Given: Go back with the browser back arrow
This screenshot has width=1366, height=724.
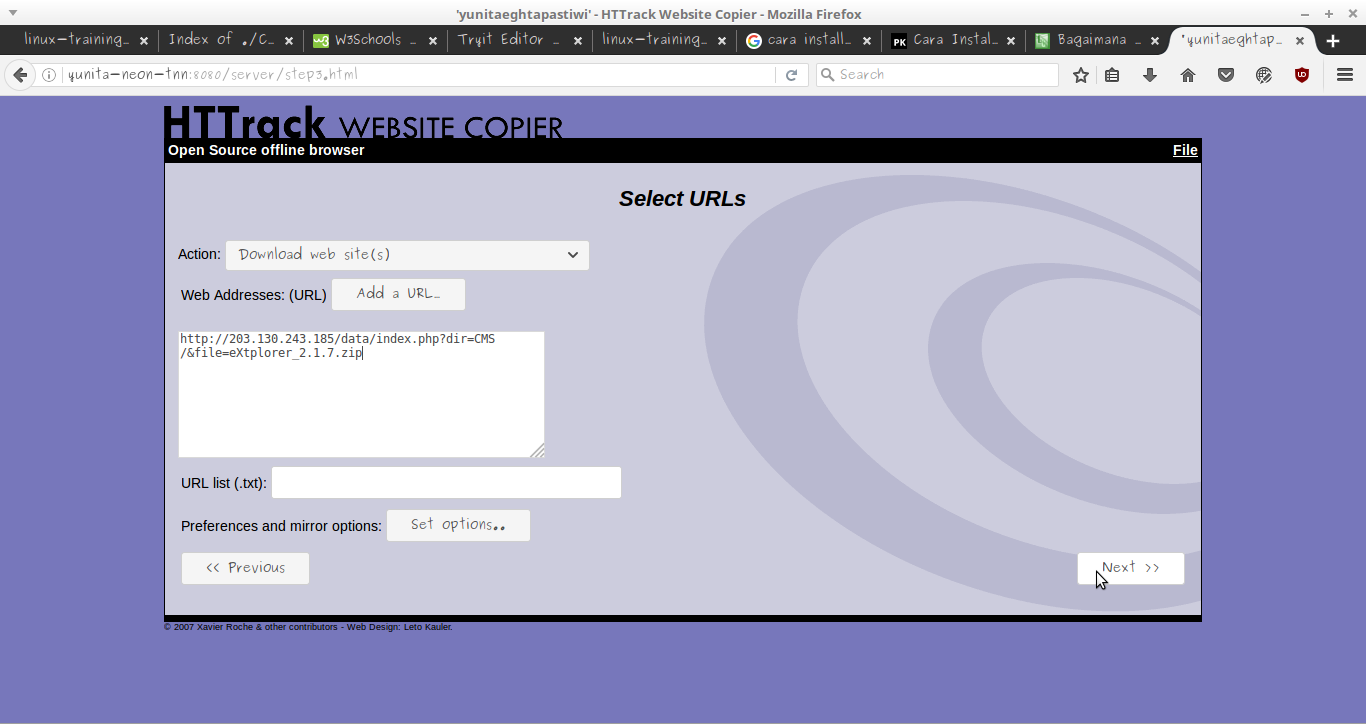Looking at the screenshot, I should (x=20, y=75).
